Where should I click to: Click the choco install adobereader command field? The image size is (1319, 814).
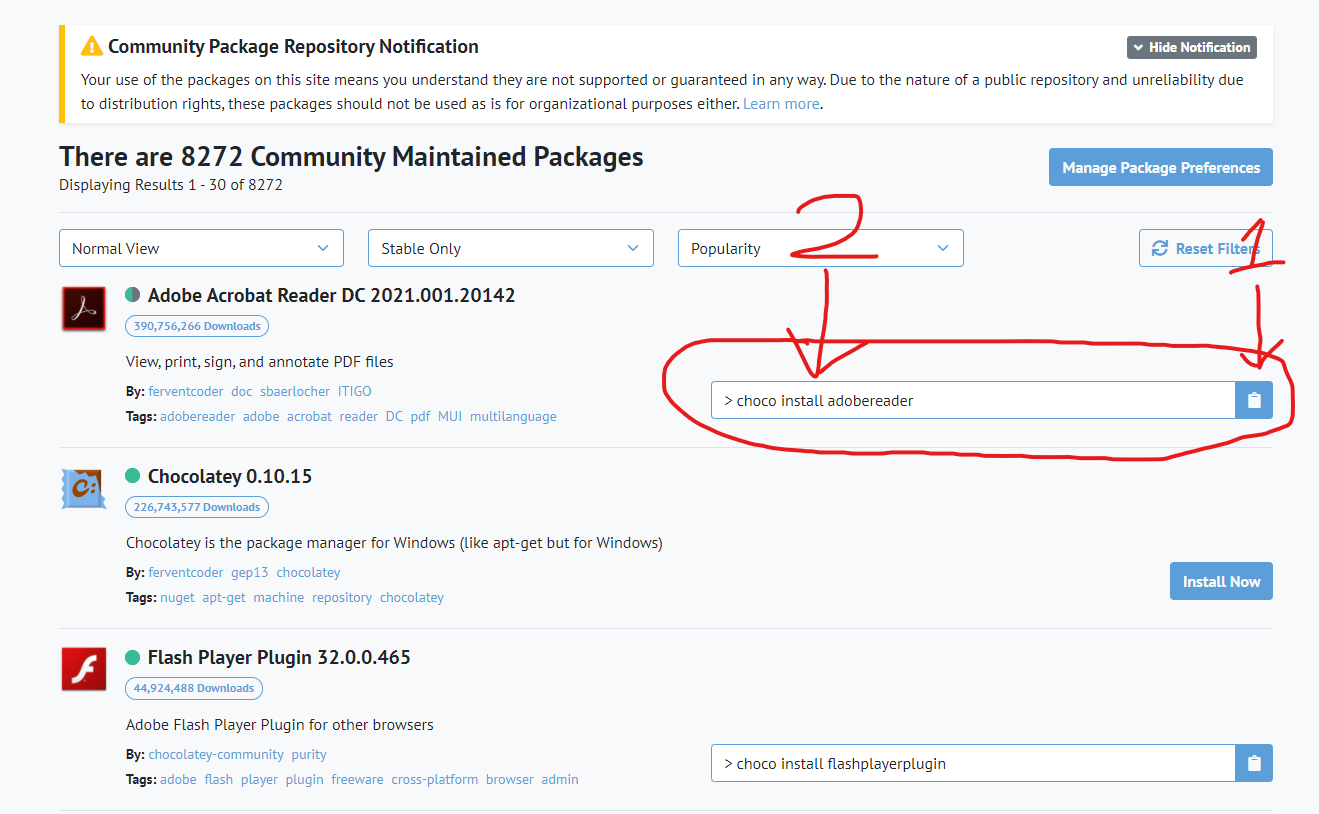[x=973, y=400]
